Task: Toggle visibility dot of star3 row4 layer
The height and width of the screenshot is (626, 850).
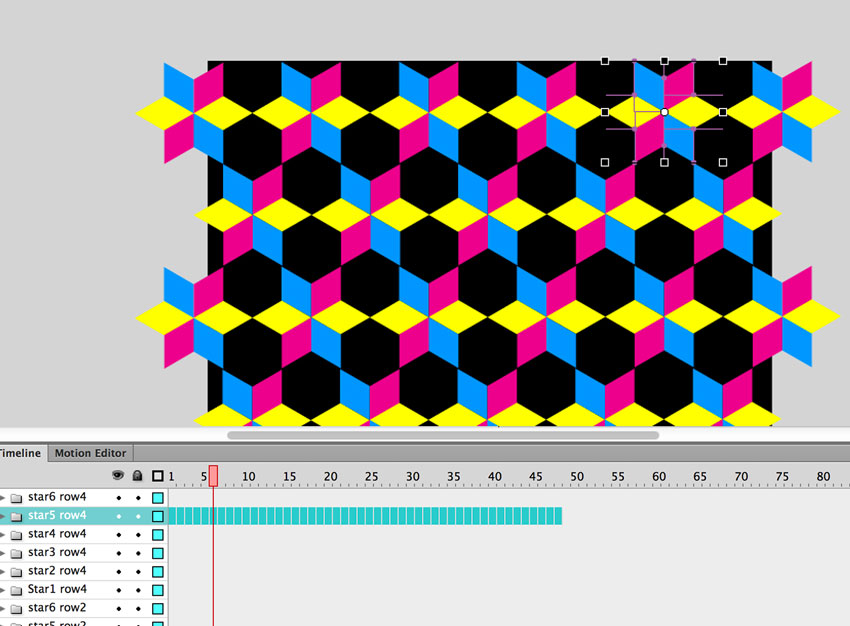Action: pos(119,553)
